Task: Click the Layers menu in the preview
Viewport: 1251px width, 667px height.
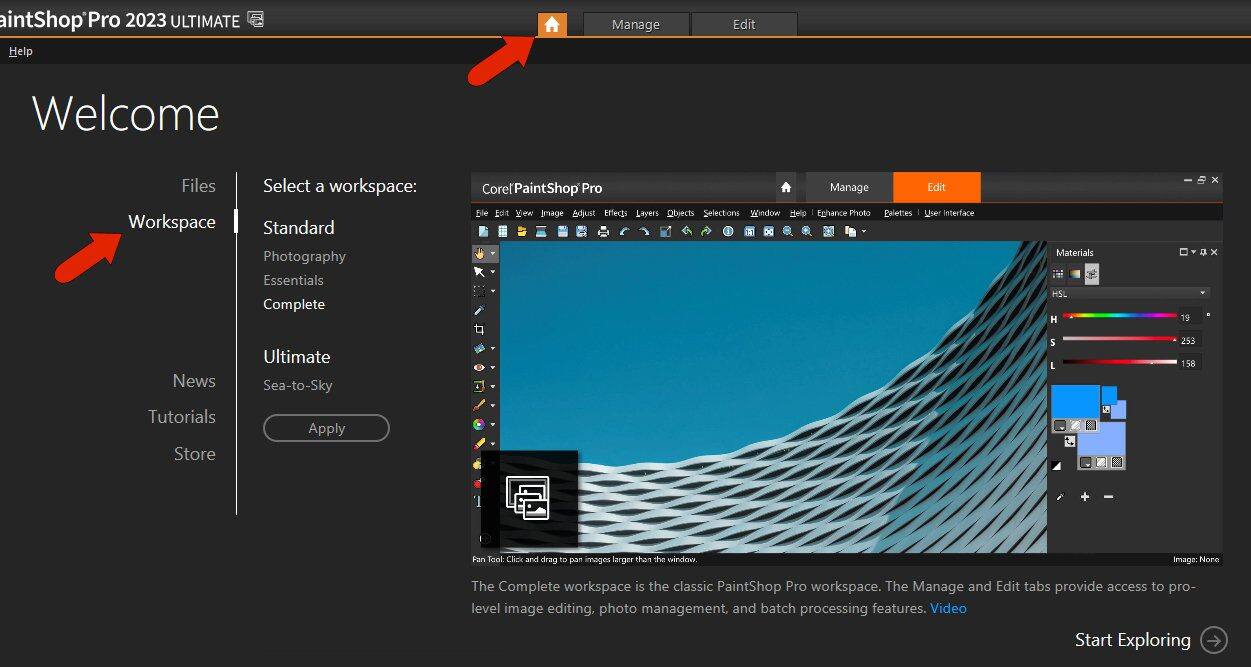Action: [x=647, y=213]
